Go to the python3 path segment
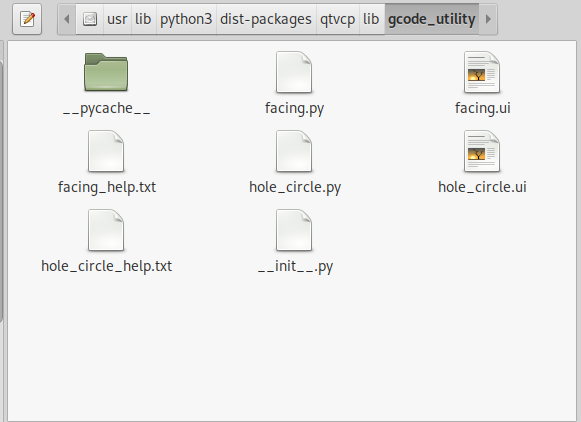The height and width of the screenshot is (422, 581). coord(186,19)
